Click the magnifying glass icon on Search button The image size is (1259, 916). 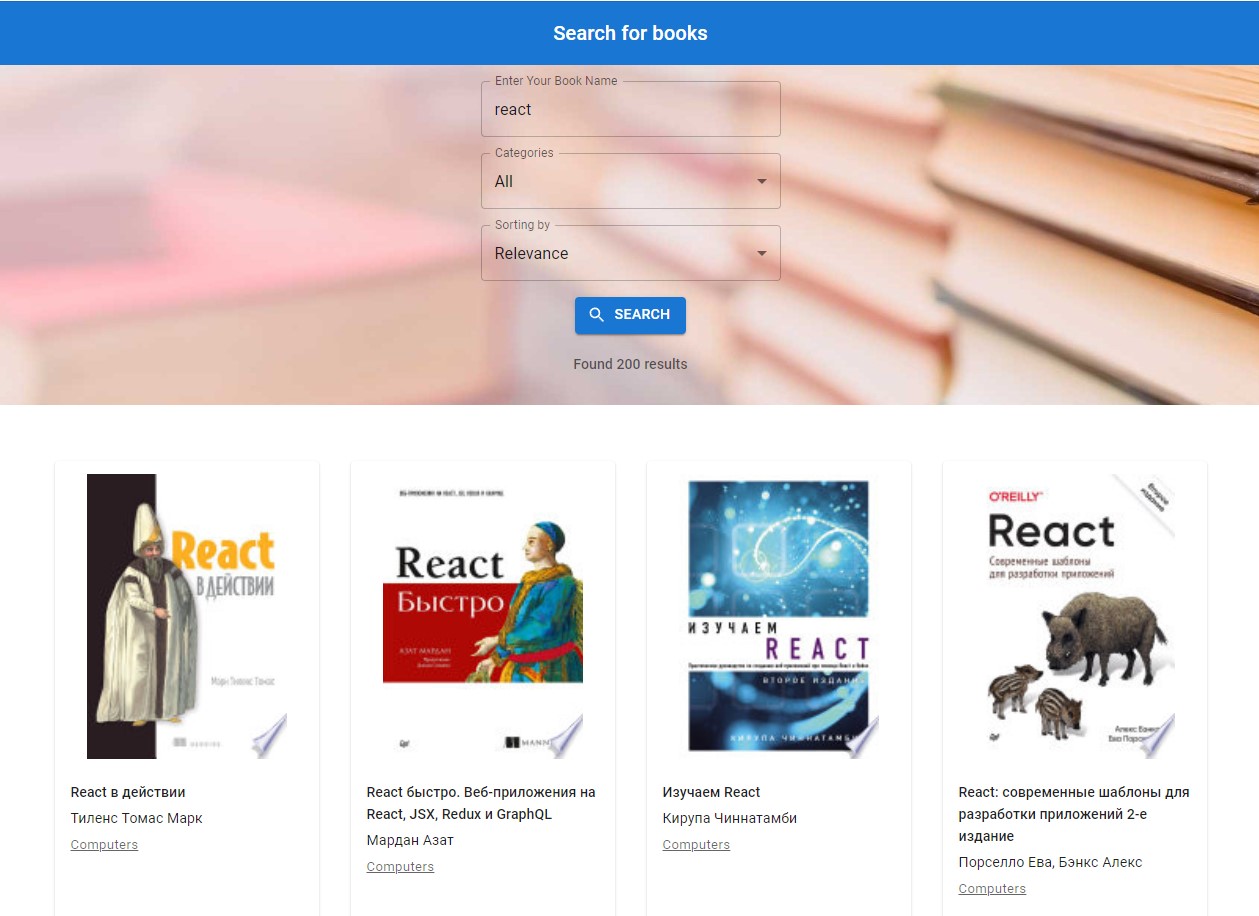click(x=596, y=315)
